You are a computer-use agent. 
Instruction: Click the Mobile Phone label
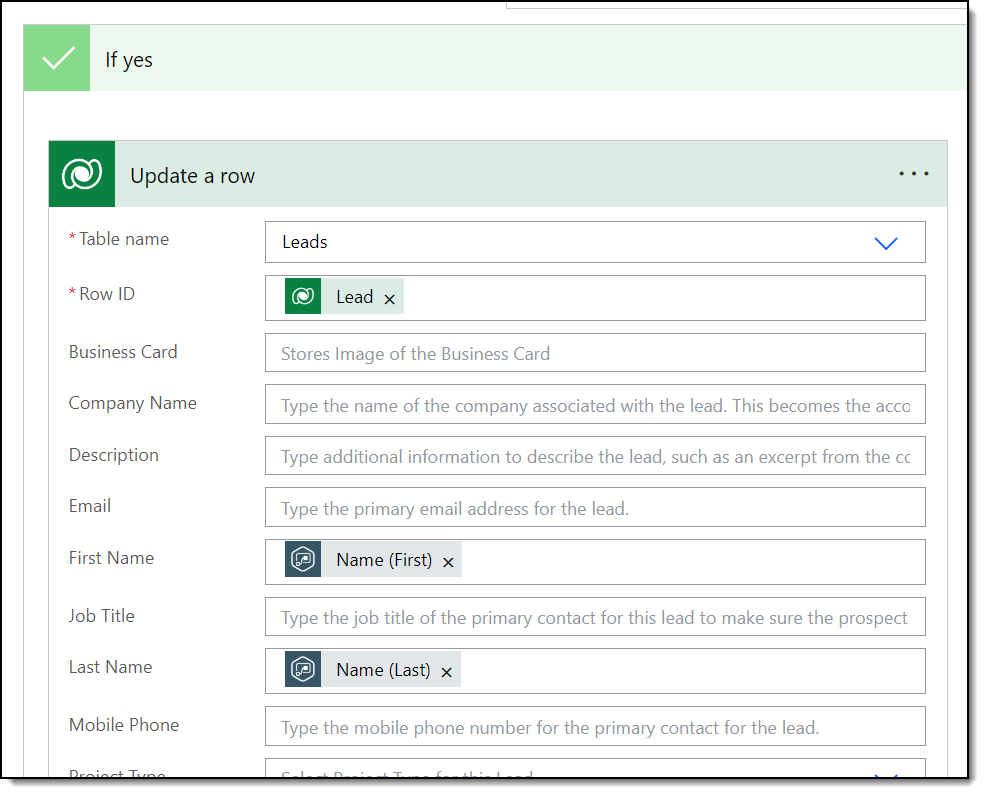[124, 725]
